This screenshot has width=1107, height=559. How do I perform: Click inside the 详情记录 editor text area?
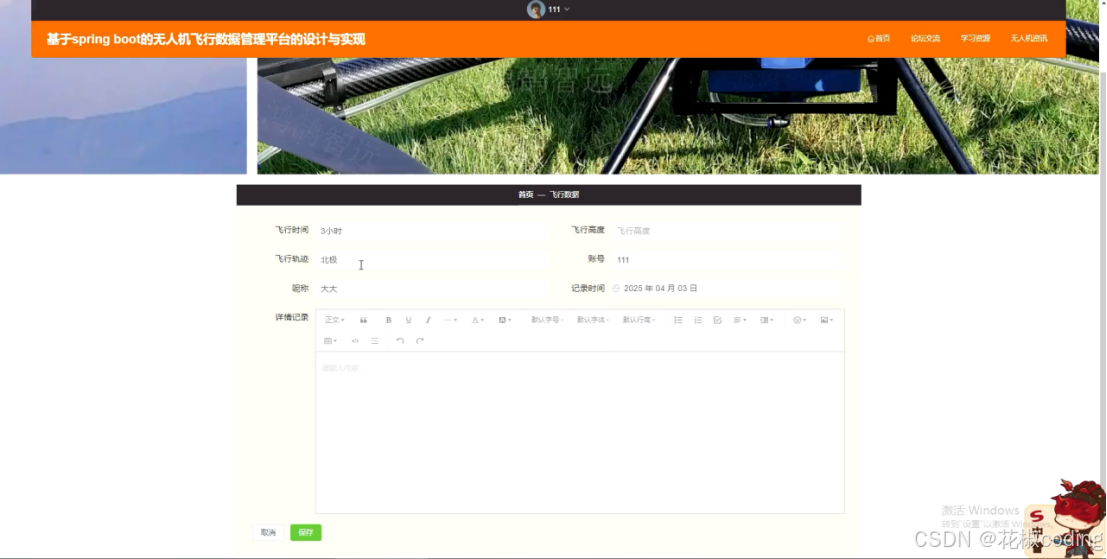[580, 432]
